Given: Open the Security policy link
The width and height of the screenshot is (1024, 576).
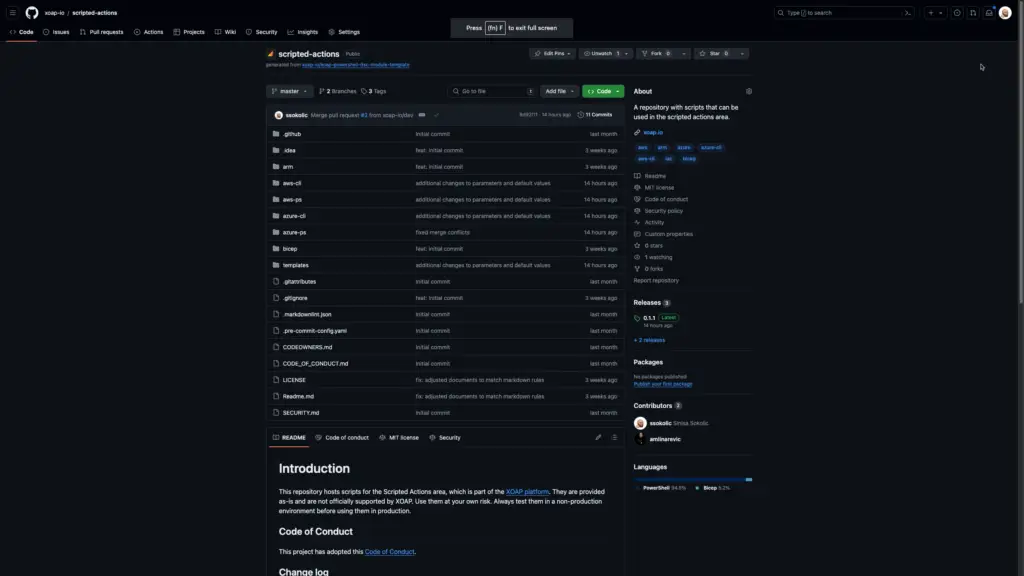Looking at the screenshot, I should (664, 211).
